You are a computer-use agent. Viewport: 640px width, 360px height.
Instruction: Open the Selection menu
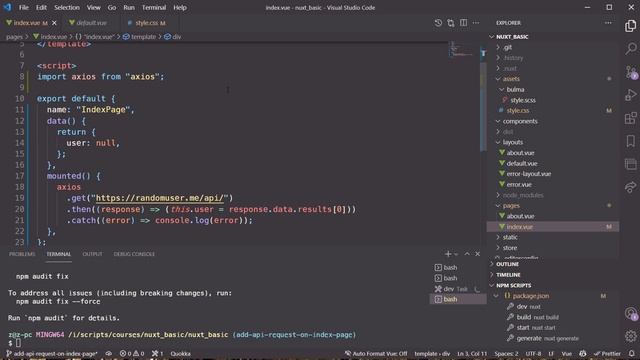tap(67, 7)
